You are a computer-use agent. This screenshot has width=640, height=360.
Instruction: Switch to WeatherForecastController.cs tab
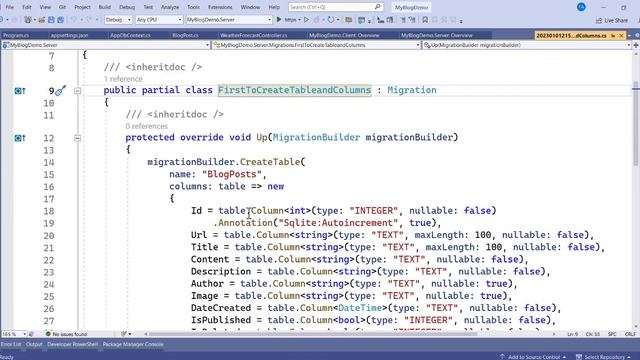[253, 36]
